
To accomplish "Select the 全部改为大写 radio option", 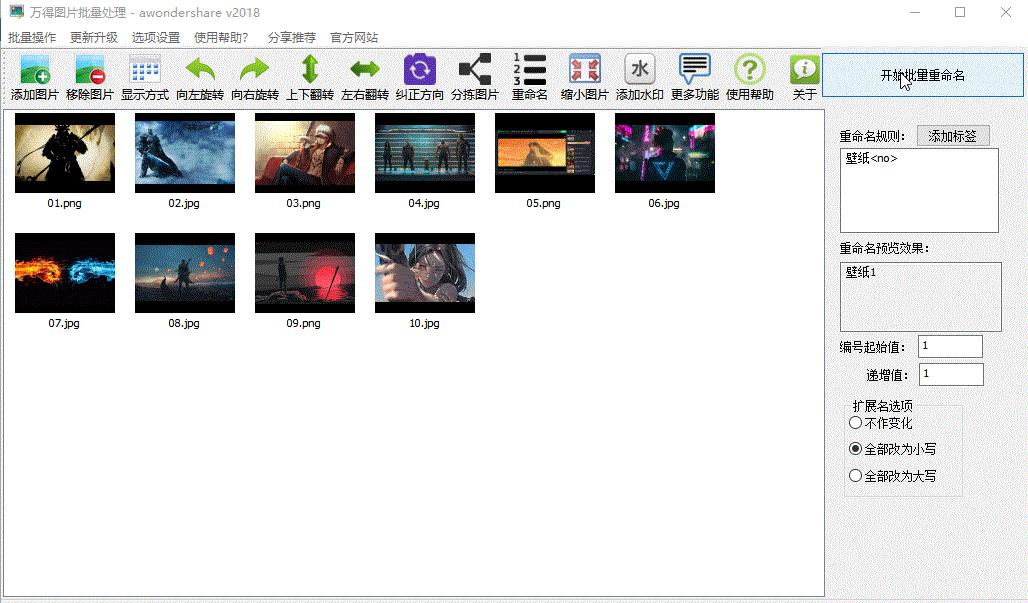I will 855,476.
